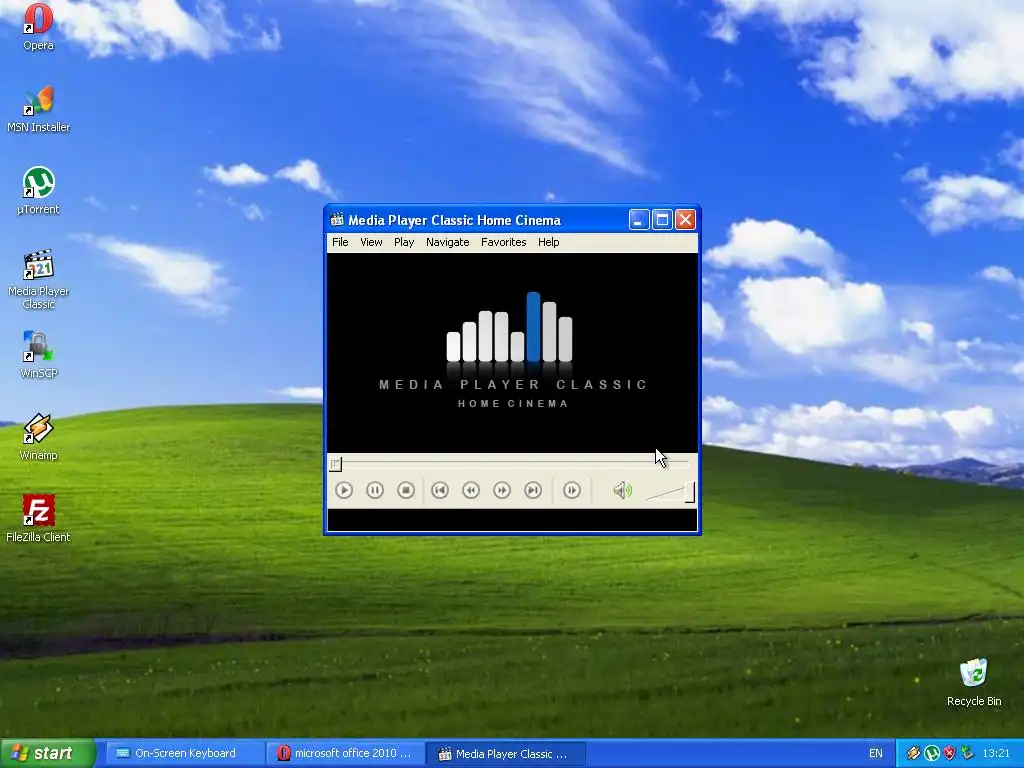Select the FileZilla Client desktop icon
1024x768 pixels.
[38, 519]
